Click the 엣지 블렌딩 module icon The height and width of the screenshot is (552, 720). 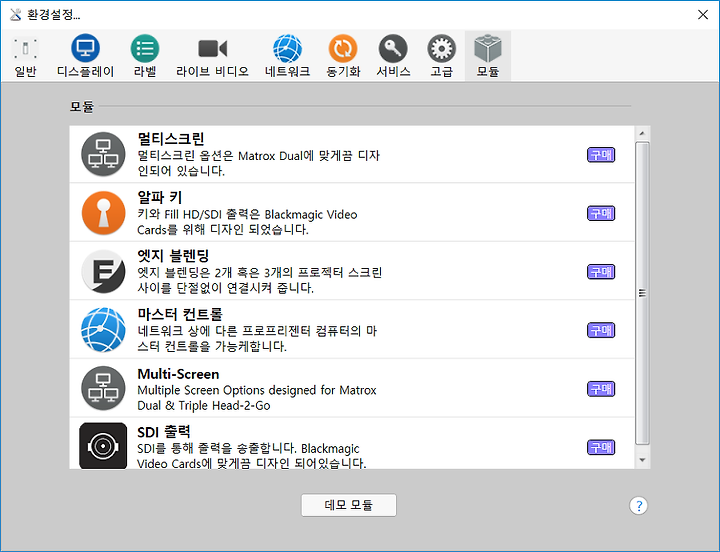[103, 271]
